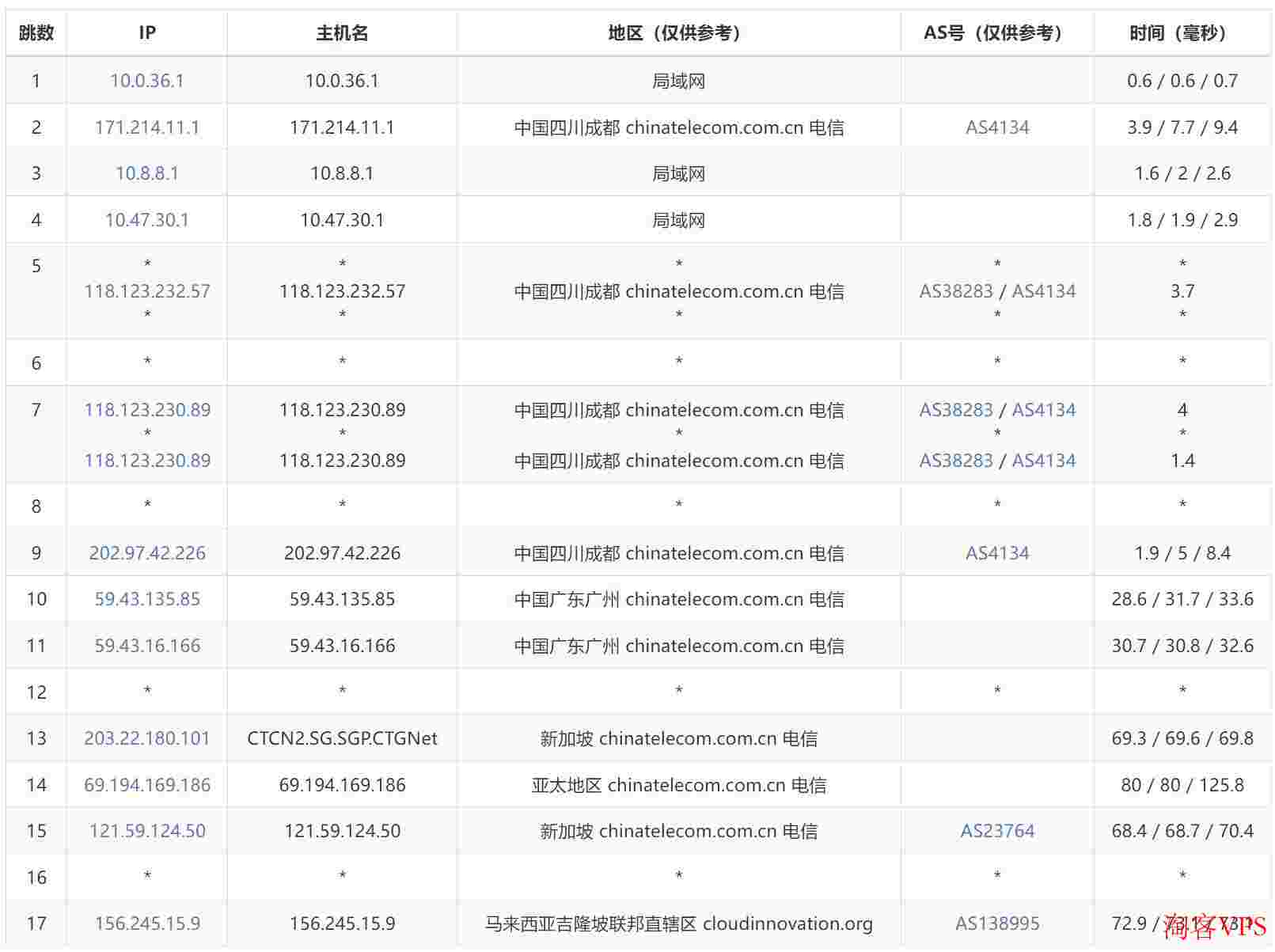Click AS4134 link beside AS38283 in hop 5
This screenshot has width=1275, height=952.
(1044, 291)
